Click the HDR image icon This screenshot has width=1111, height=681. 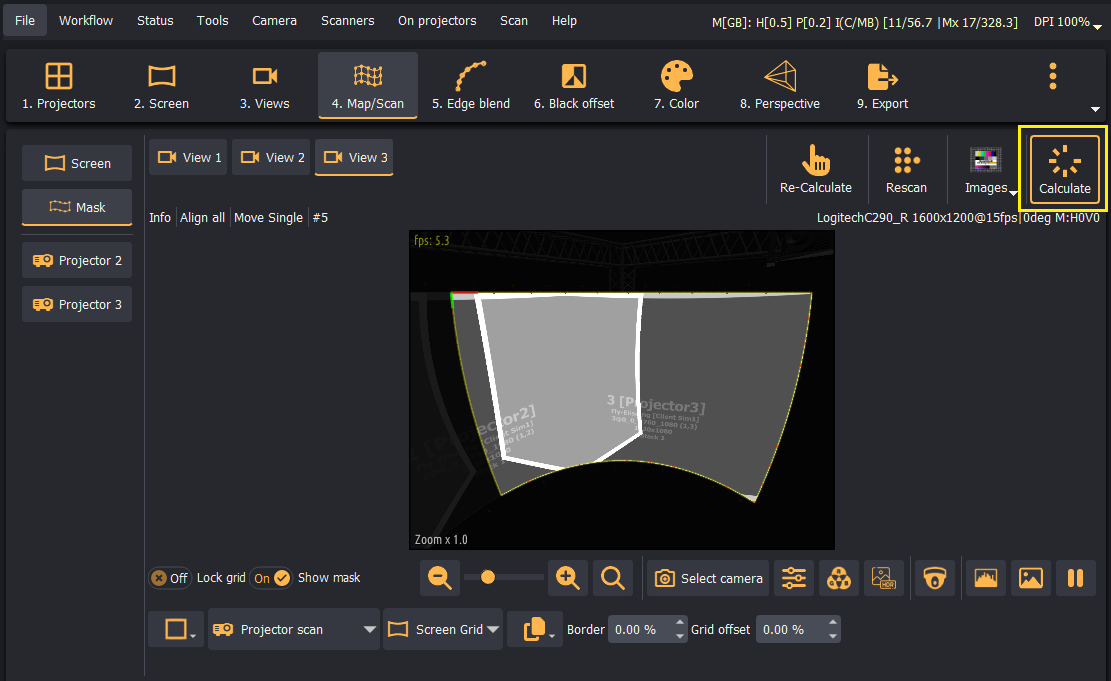884,578
